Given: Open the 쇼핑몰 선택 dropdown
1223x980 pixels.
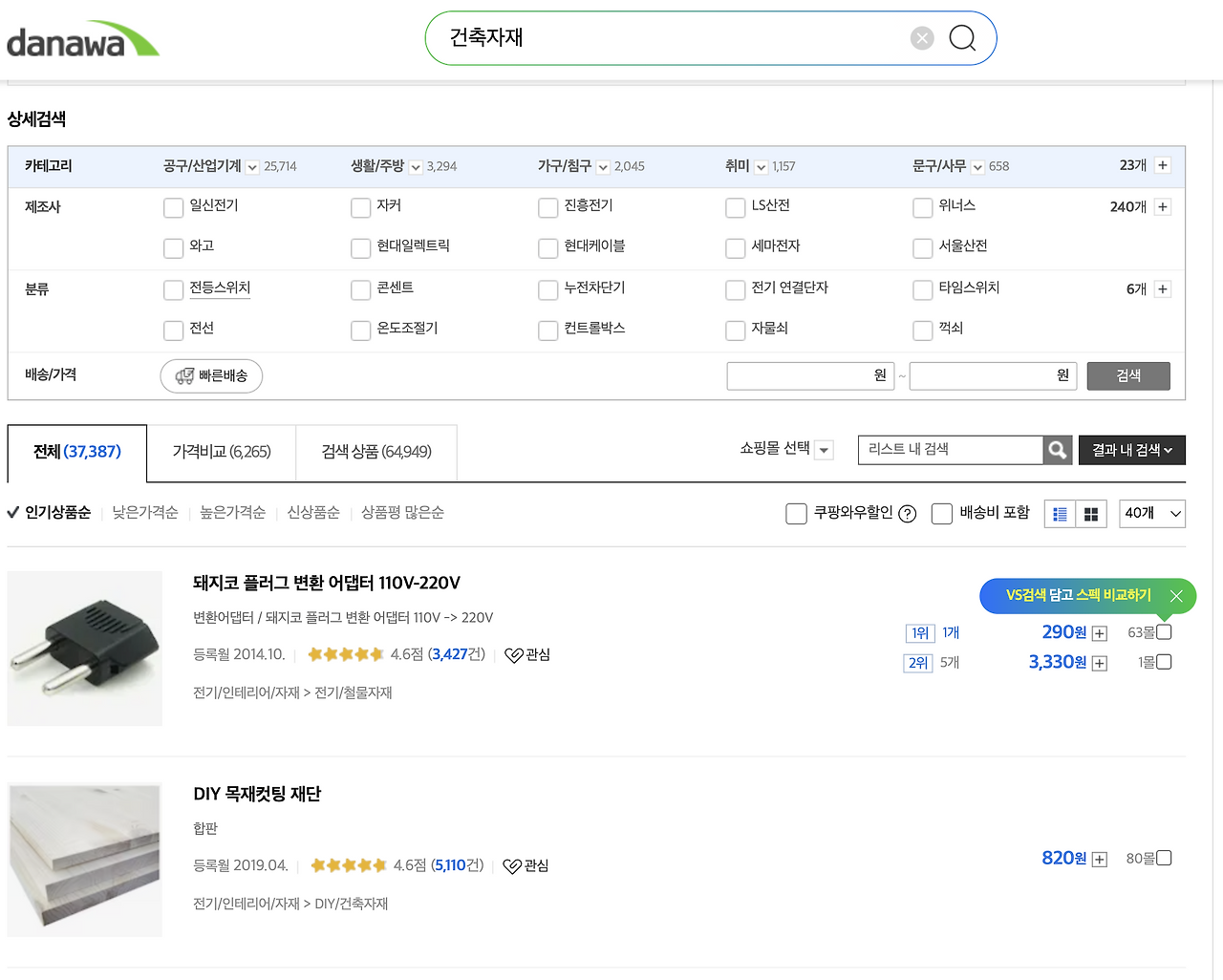Looking at the screenshot, I should pos(786,449).
